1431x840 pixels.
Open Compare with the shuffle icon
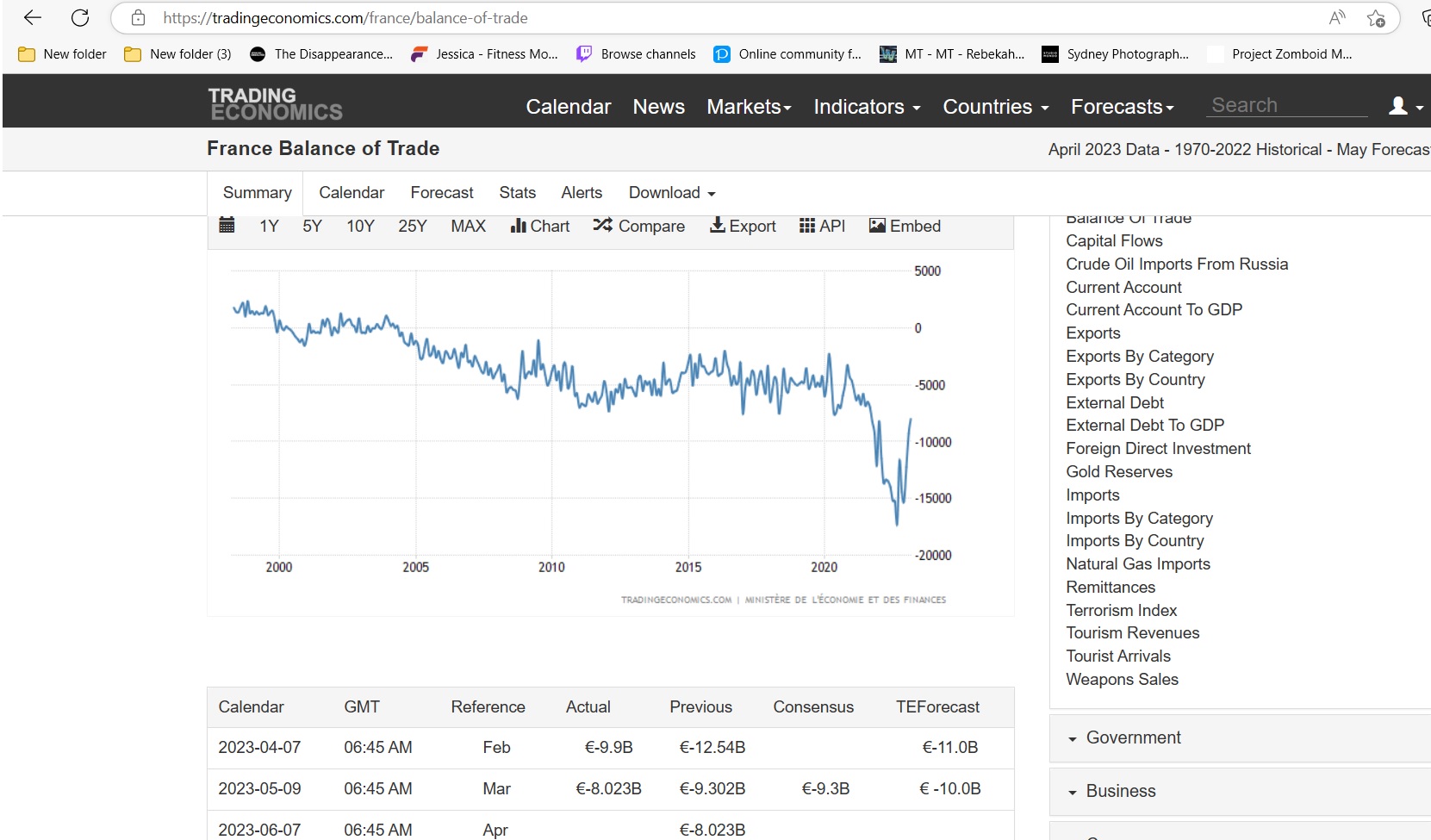tap(638, 226)
